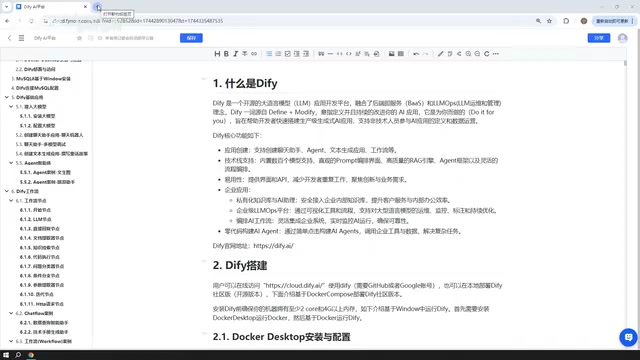Toggle bold formatting

(226, 54)
